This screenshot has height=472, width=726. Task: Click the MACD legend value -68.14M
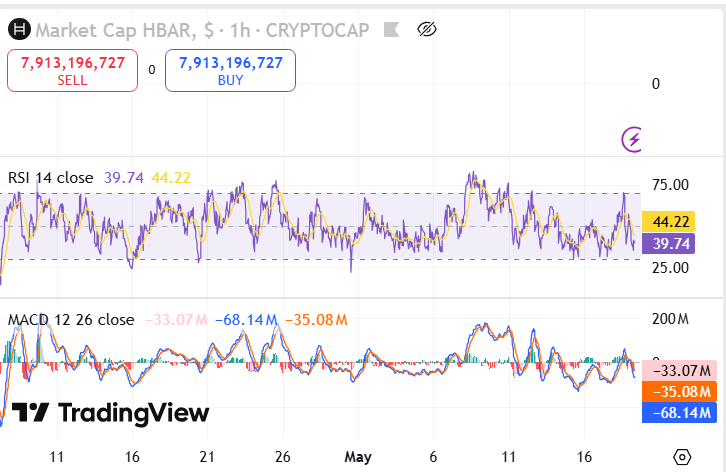point(246,320)
